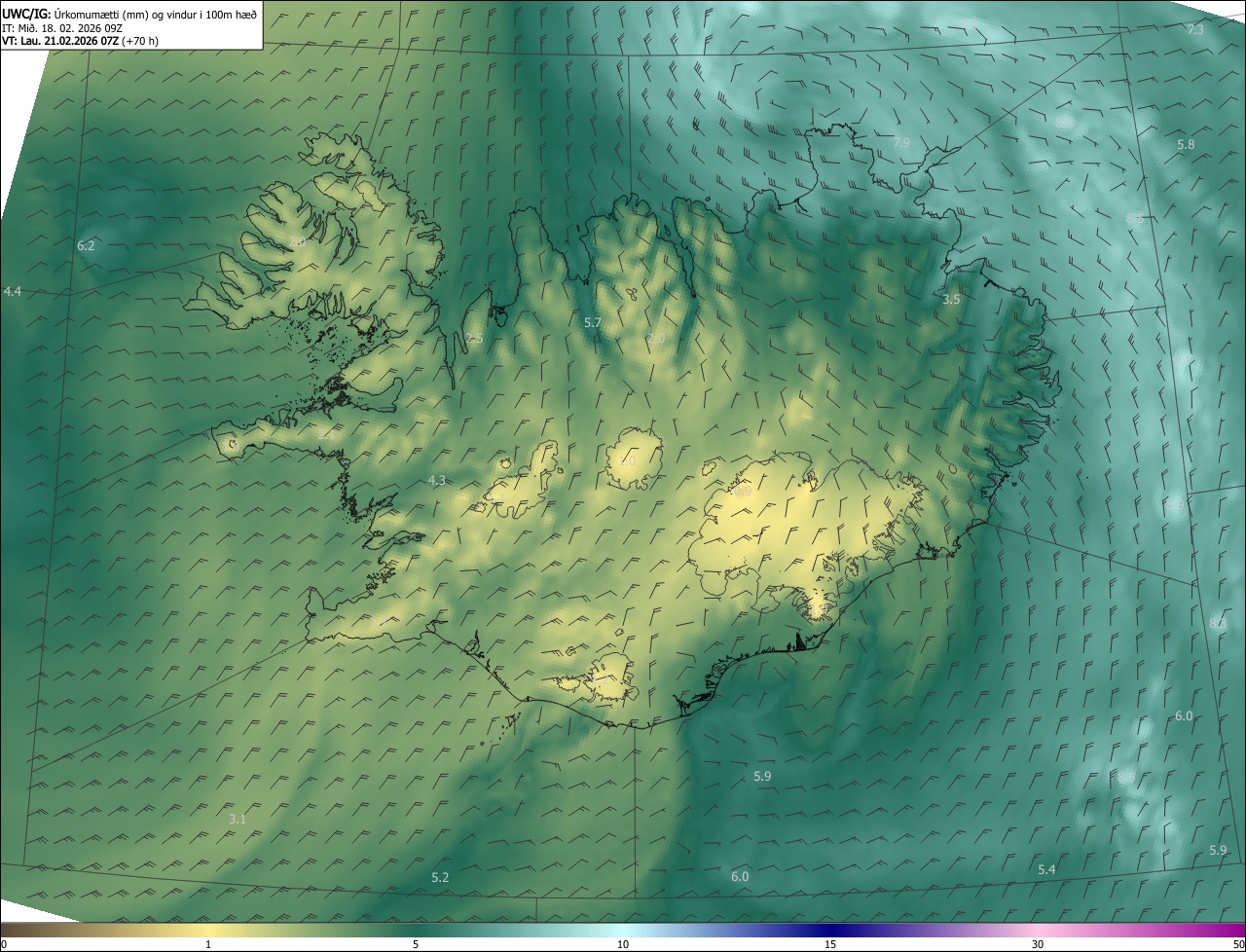Click the map value label 7.3
Viewport: 1246px width, 952px height.
click(1195, 30)
